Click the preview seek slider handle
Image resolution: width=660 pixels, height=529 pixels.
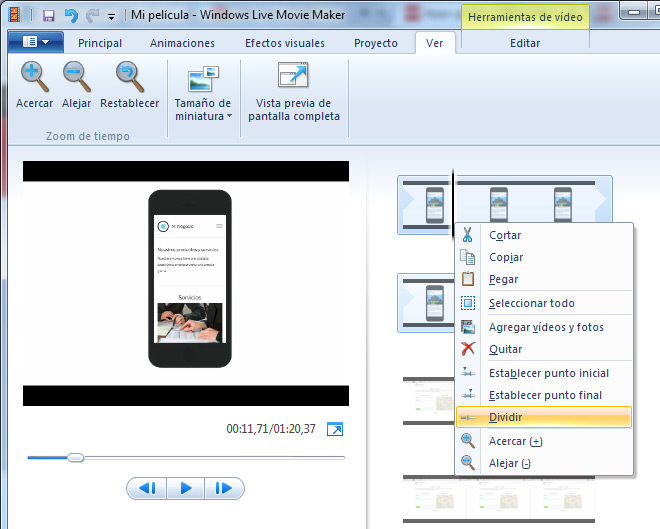(x=75, y=457)
